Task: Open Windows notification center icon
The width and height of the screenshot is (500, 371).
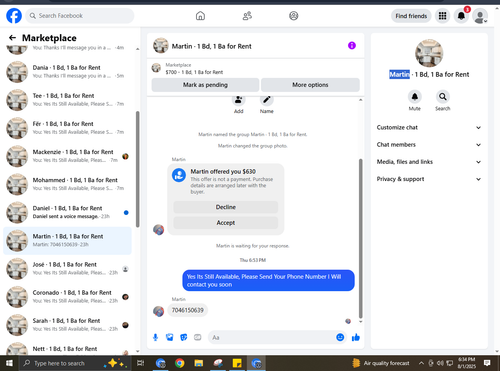Action: [487, 363]
